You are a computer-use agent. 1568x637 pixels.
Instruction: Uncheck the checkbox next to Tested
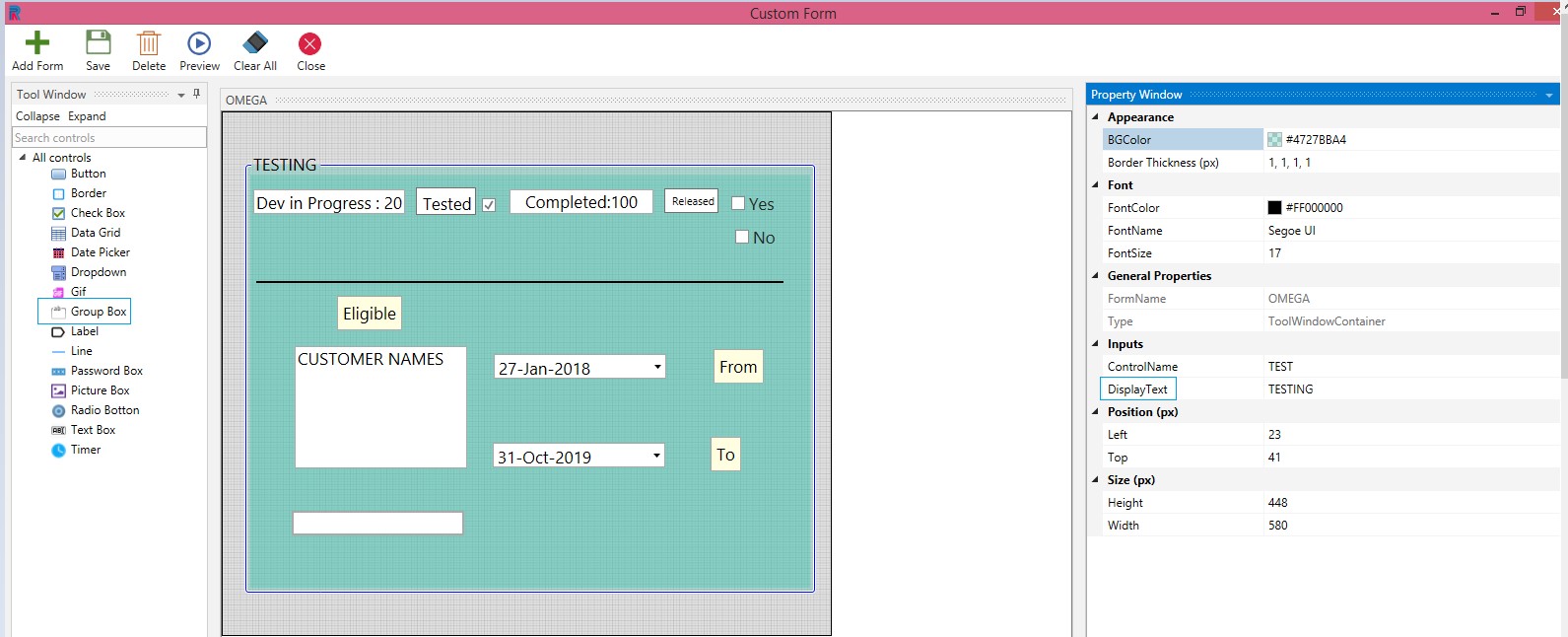point(489,205)
